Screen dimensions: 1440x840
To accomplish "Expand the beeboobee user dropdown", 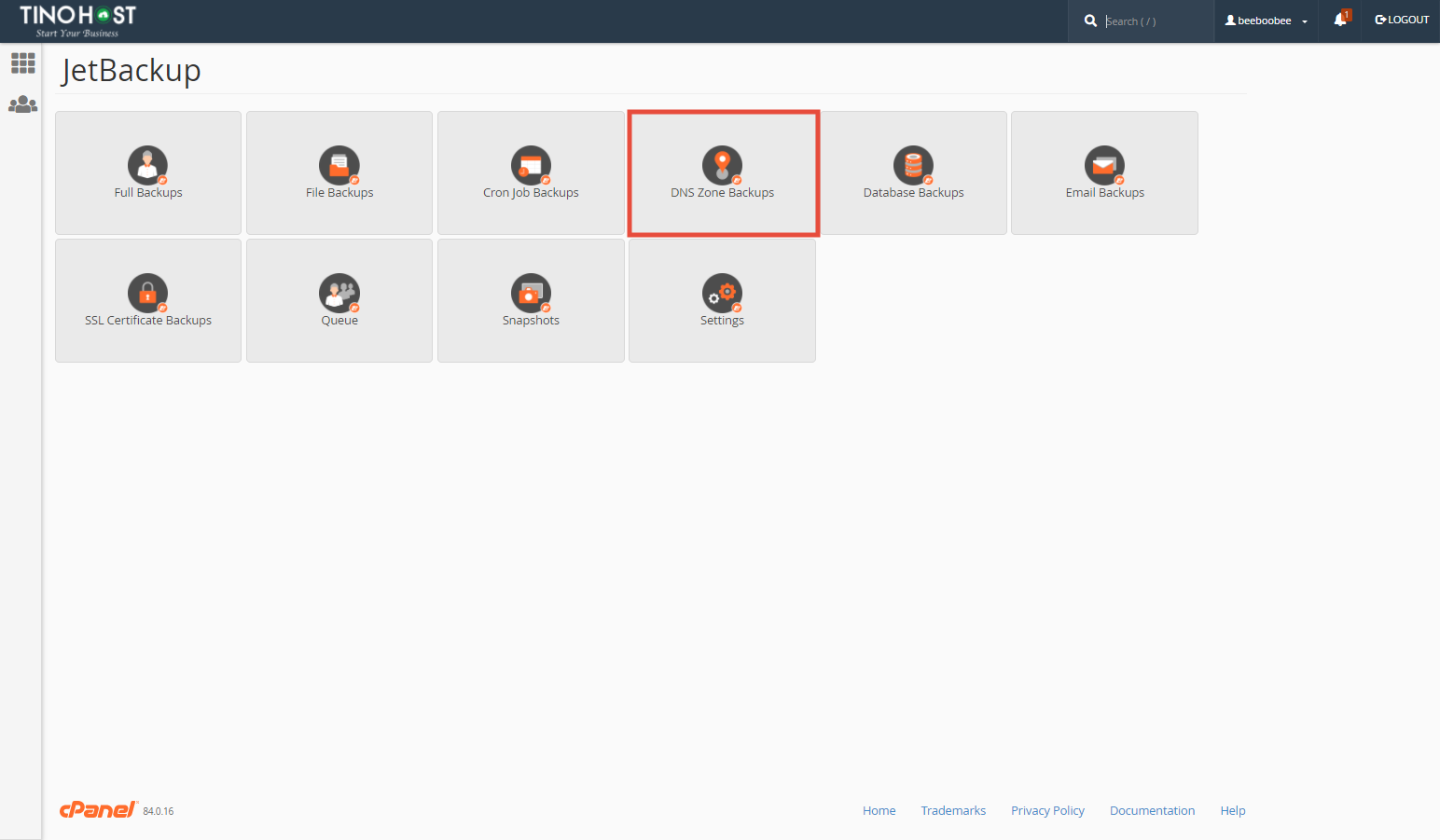I will [x=1266, y=21].
